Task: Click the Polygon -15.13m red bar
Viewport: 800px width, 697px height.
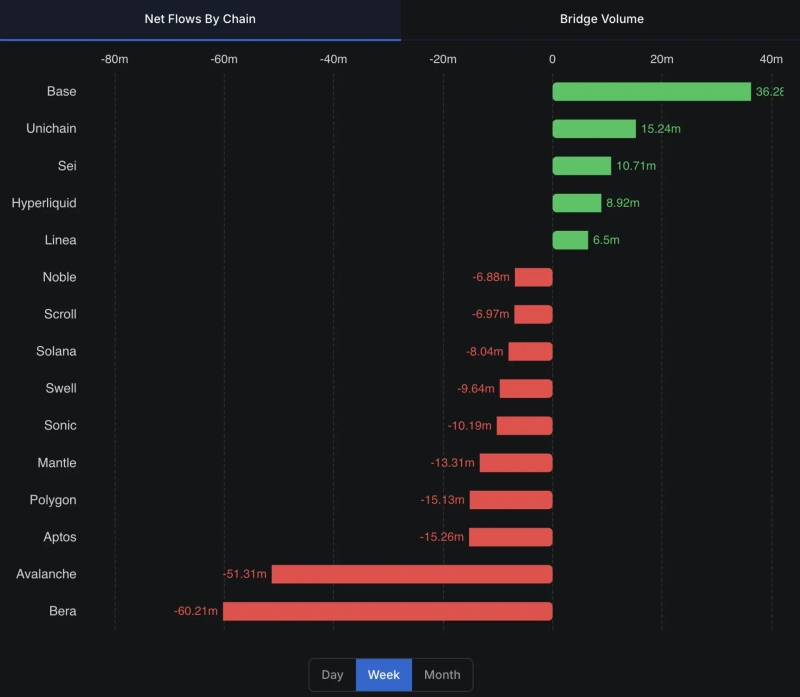Action: [511, 500]
